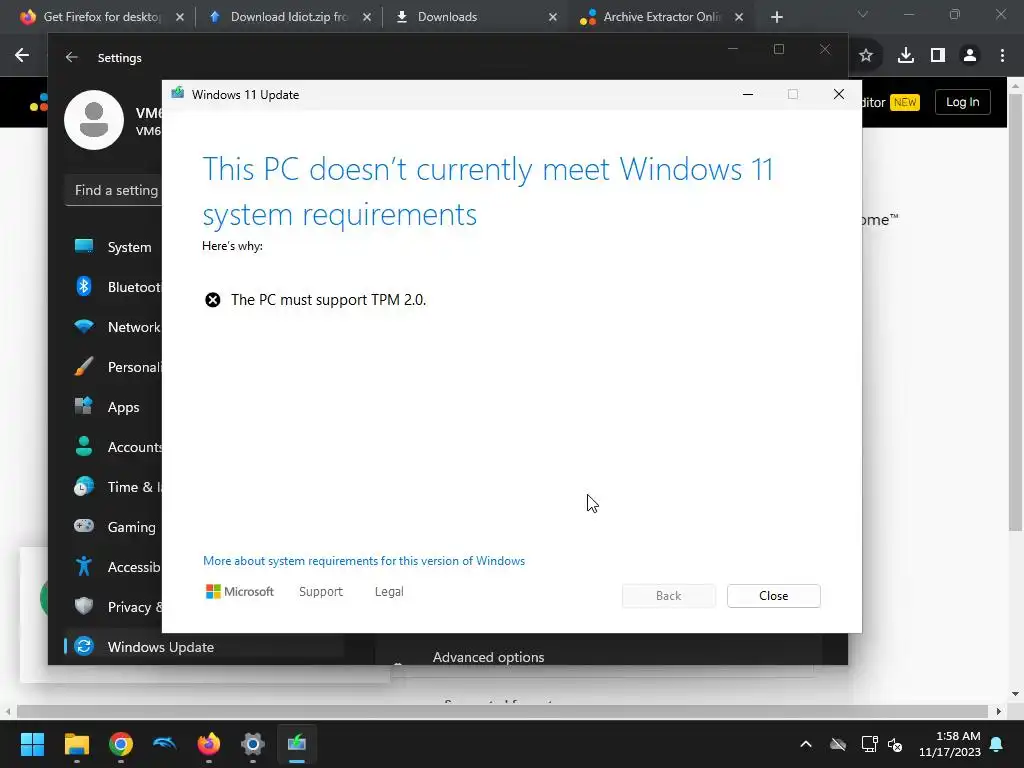Click the Log In button on webpage

click(x=963, y=102)
